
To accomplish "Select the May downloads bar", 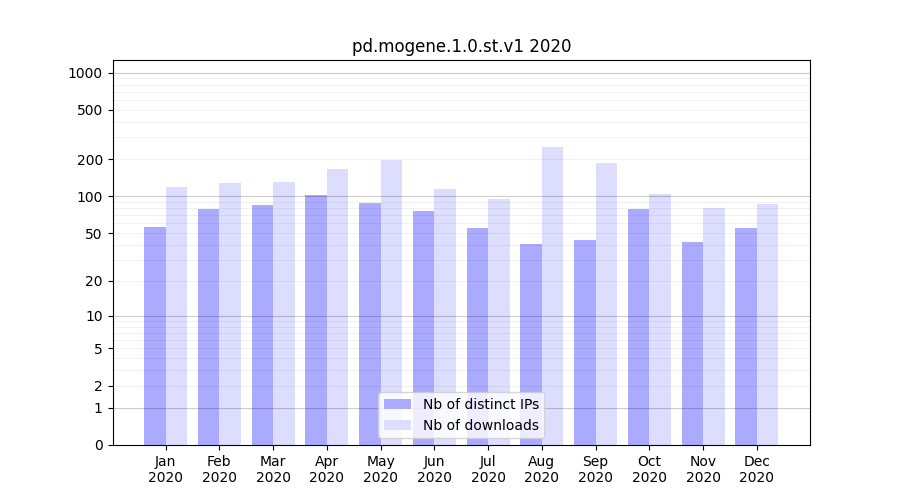I will click(x=391, y=302).
